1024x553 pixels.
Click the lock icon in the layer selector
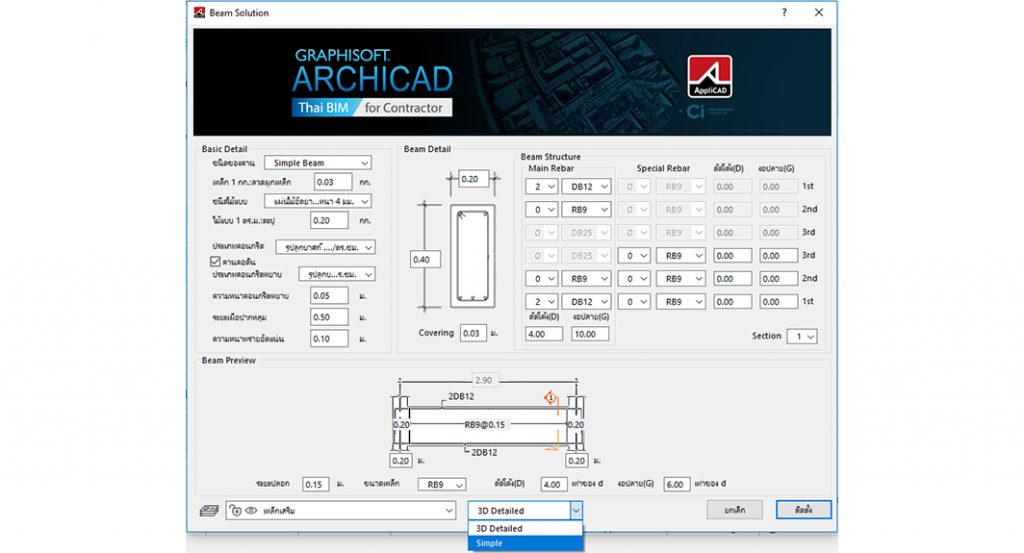(236, 511)
